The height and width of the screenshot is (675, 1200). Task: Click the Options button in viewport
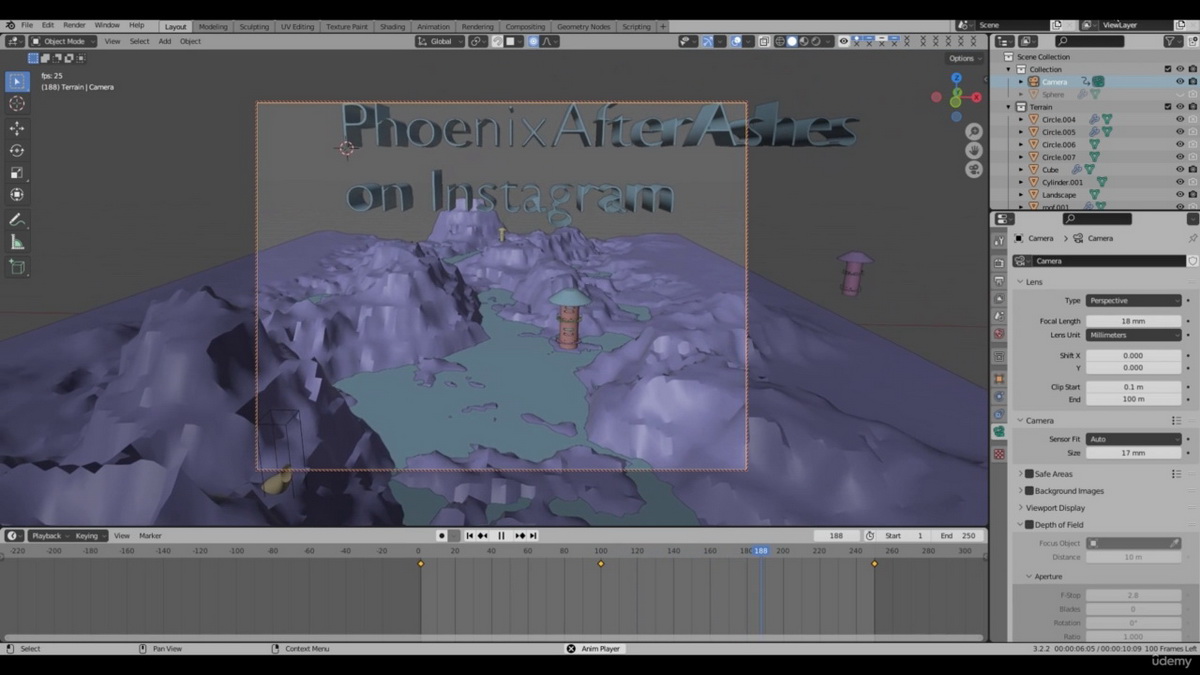964,59
